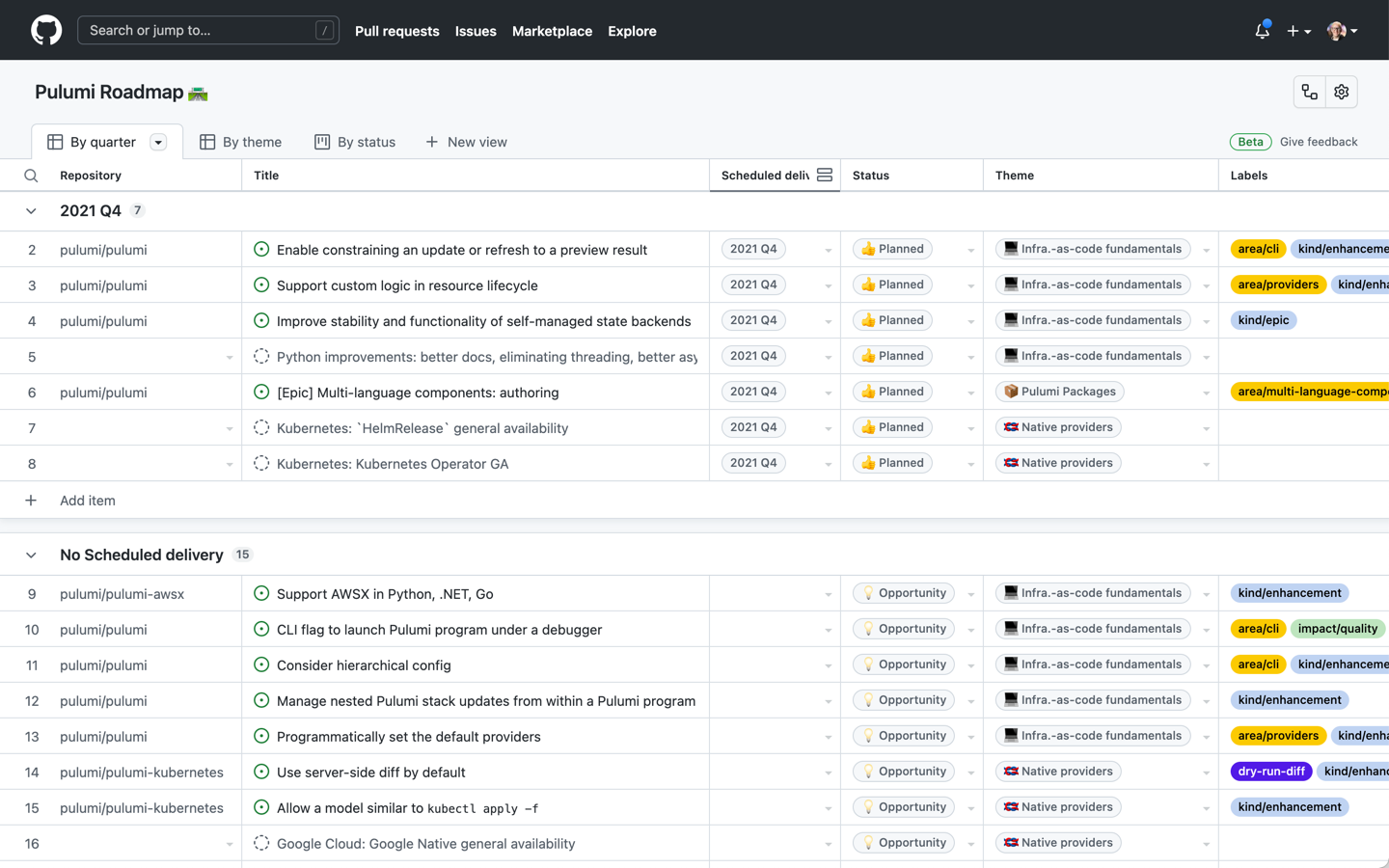Viewport: 1389px width, 868px height.
Task: Collapse the 2021 Q4 group
Action: click(31, 211)
